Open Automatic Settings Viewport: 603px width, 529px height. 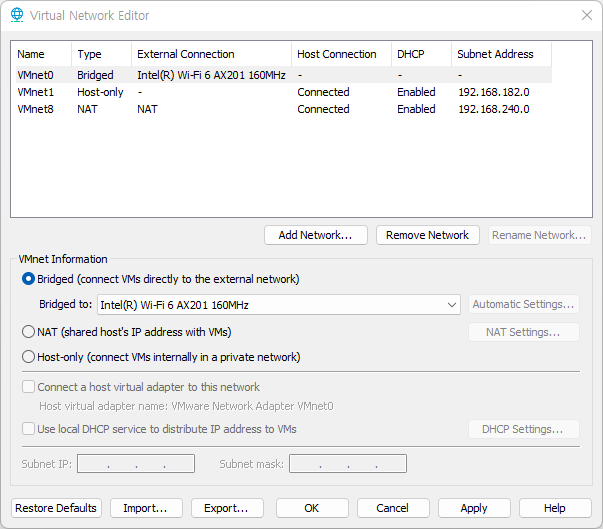pyautogui.click(x=523, y=304)
